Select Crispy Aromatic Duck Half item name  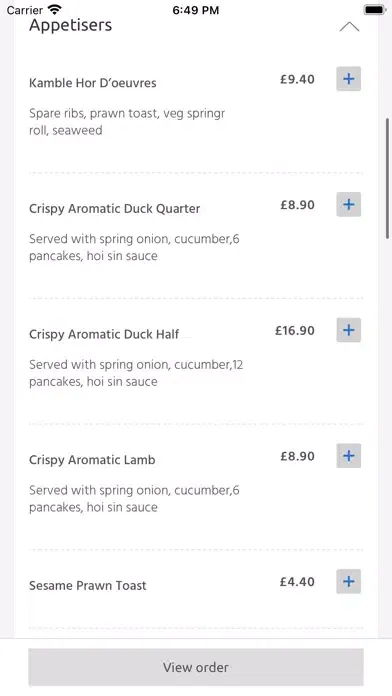tap(104, 335)
